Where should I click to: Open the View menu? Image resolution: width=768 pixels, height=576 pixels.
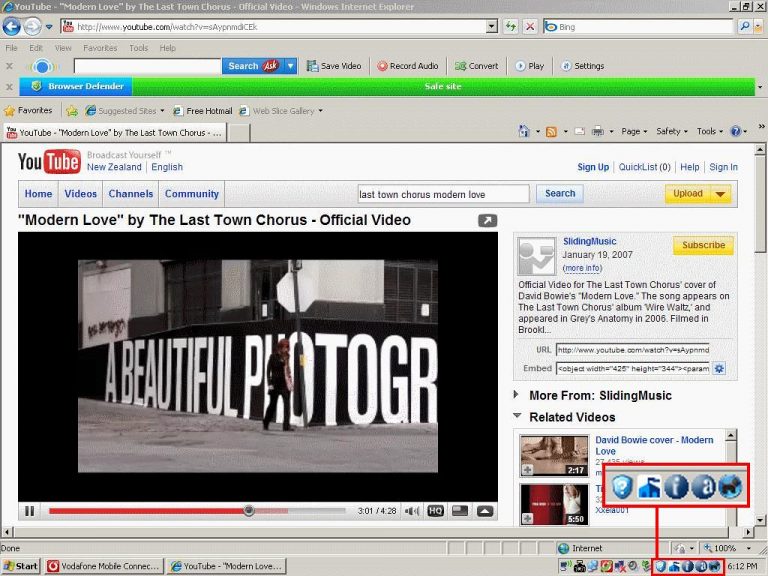[x=63, y=48]
